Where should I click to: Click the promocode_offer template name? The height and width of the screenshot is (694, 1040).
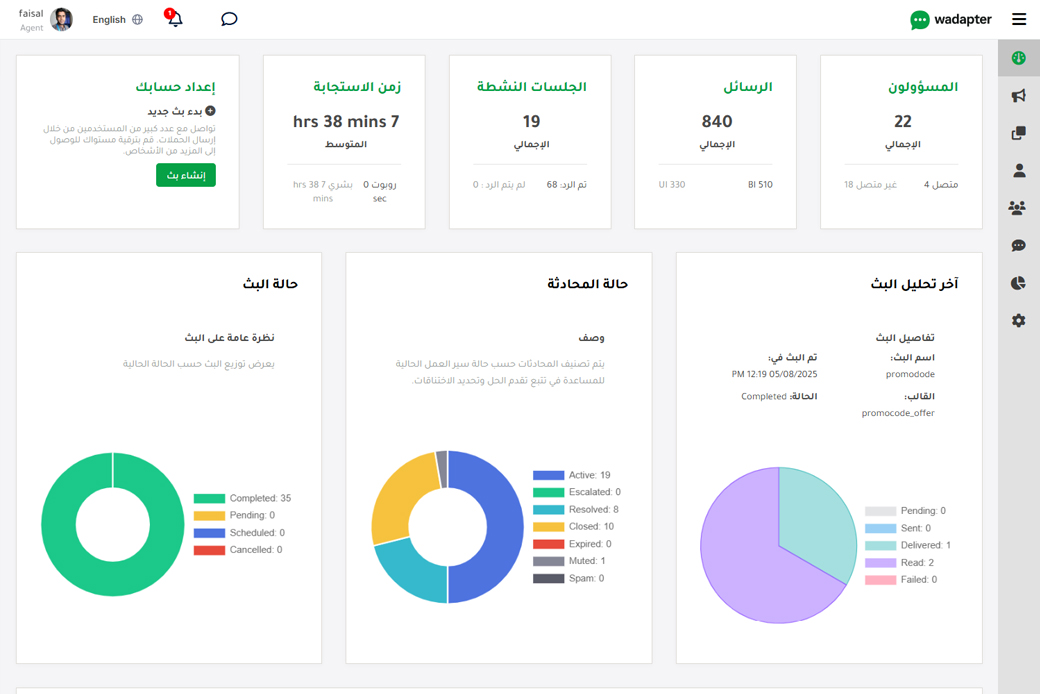898,413
